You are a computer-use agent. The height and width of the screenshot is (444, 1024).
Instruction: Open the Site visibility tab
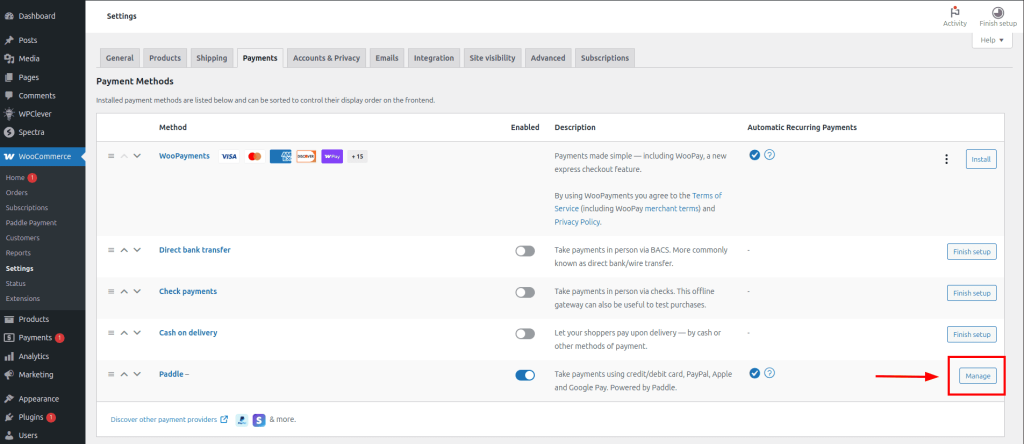492,58
